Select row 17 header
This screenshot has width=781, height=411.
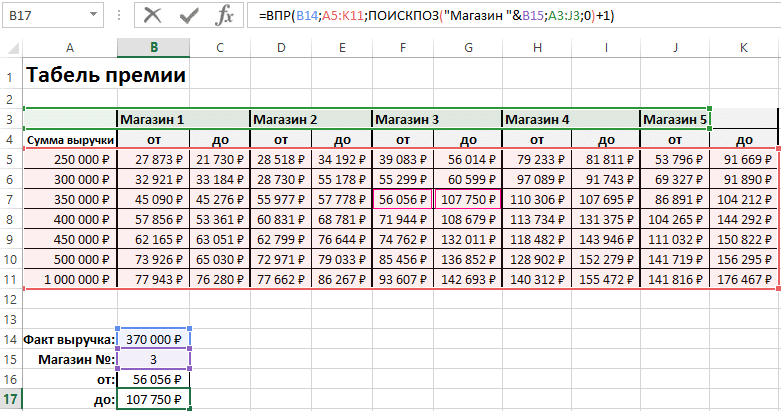tap(10, 400)
